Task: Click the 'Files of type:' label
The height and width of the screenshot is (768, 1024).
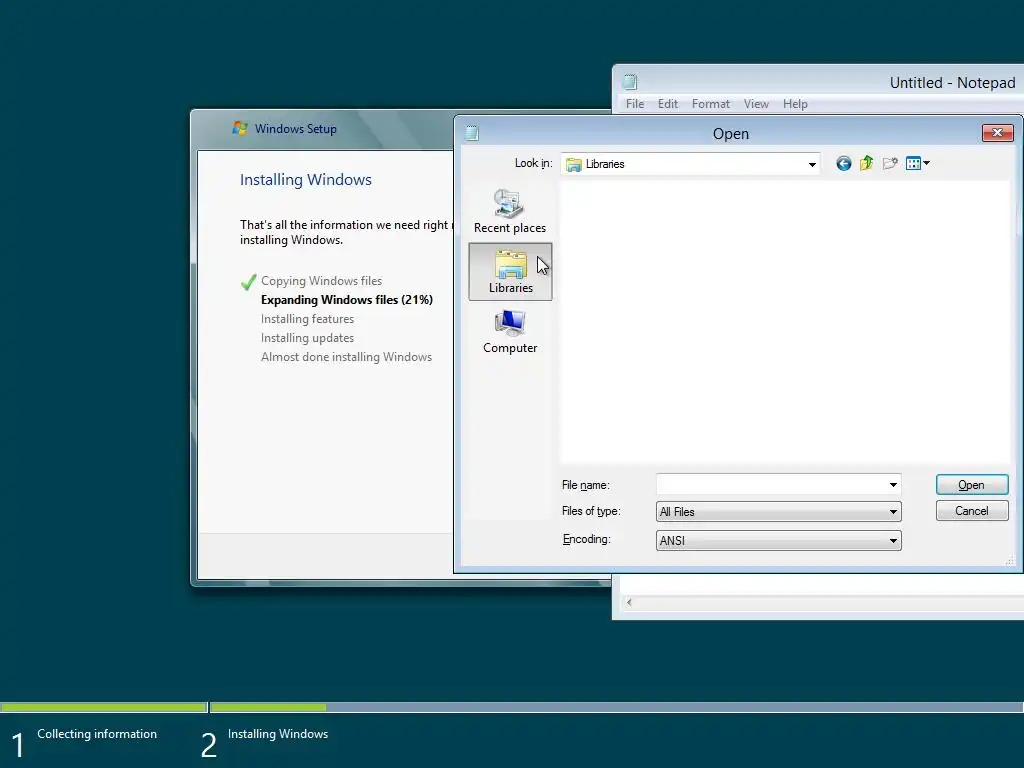Action: (x=591, y=511)
